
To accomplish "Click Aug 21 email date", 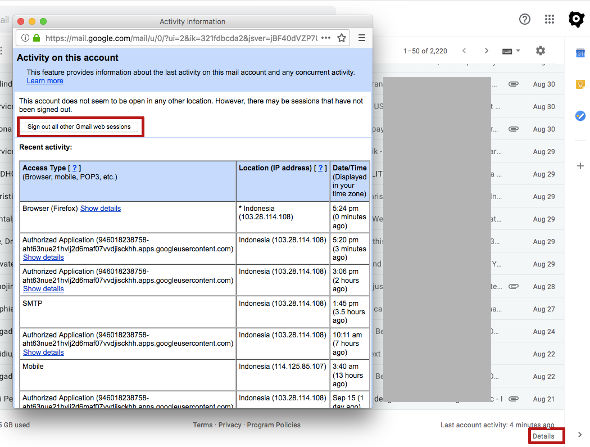I will pos(544,399).
